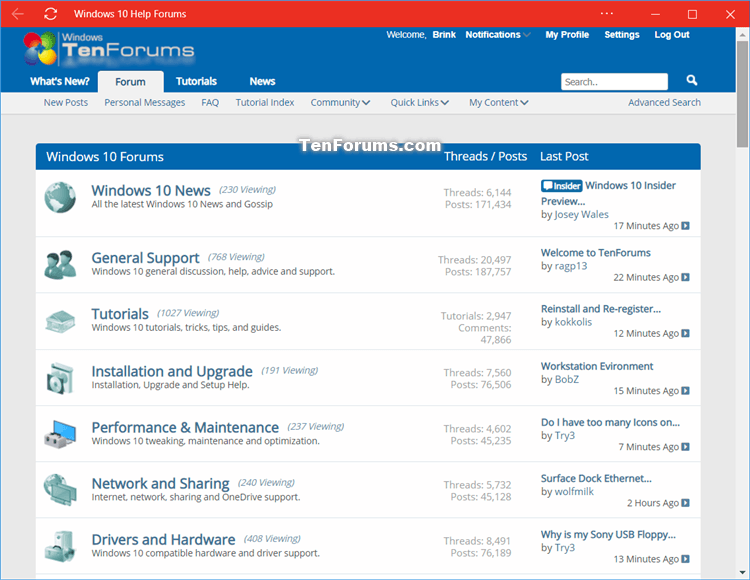Click the Installation and Upgrade disc icon

(x=60, y=378)
